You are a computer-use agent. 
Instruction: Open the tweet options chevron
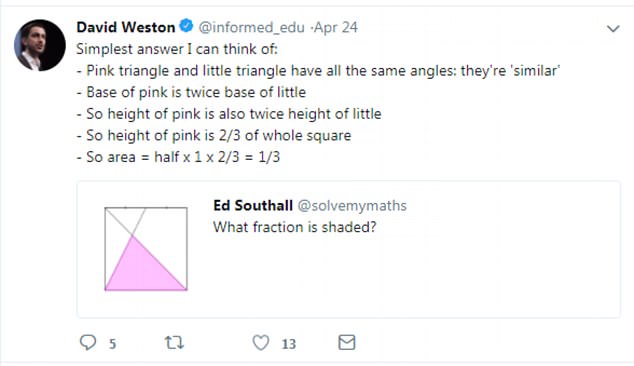pos(613,29)
